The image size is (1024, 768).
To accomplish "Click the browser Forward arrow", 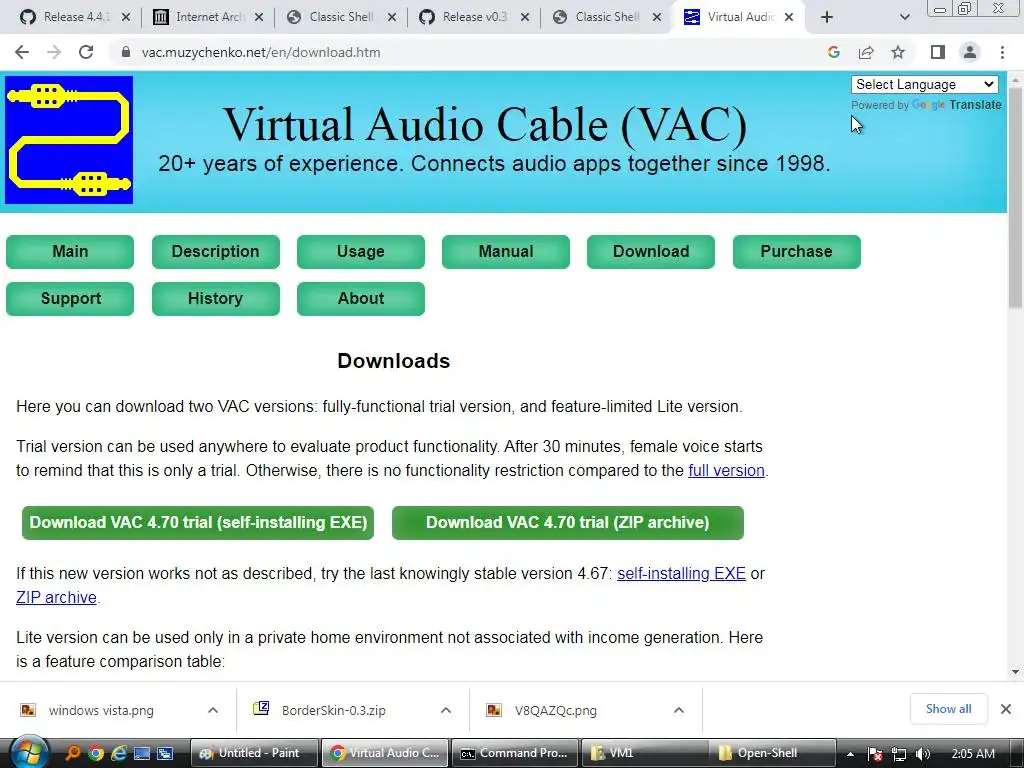I will coord(54,52).
